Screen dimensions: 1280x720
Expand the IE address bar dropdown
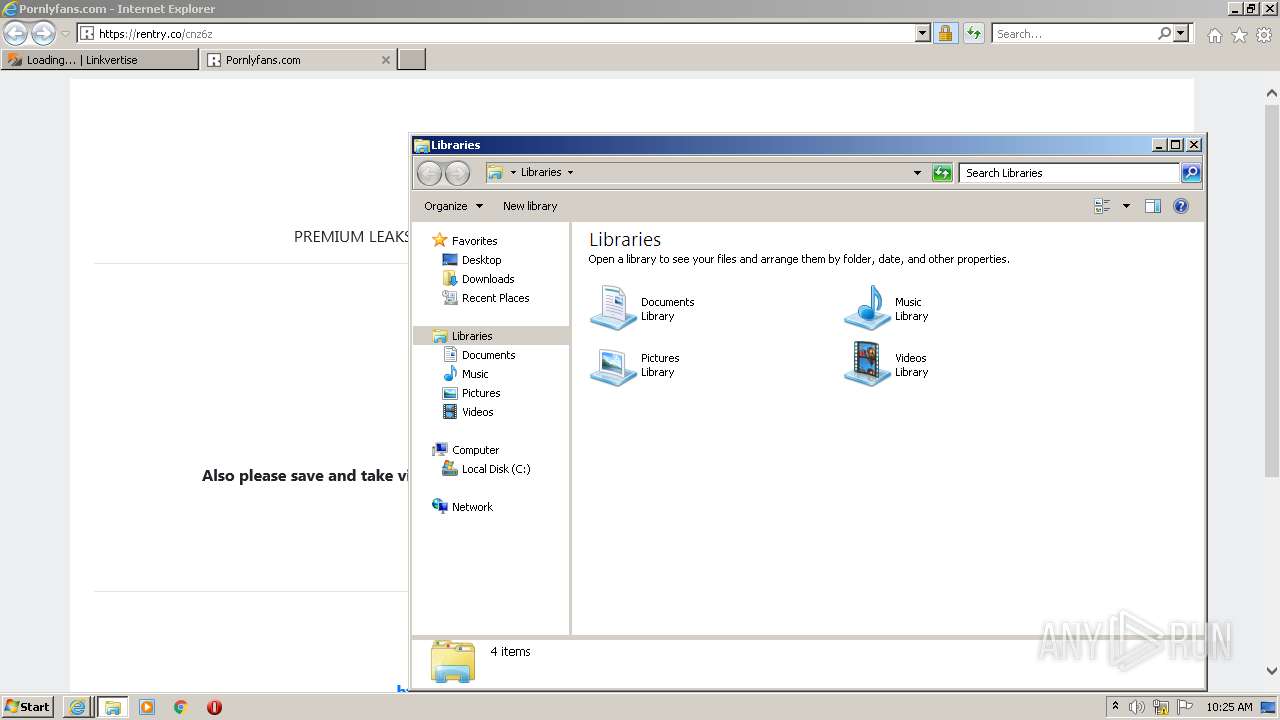[923, 33]
